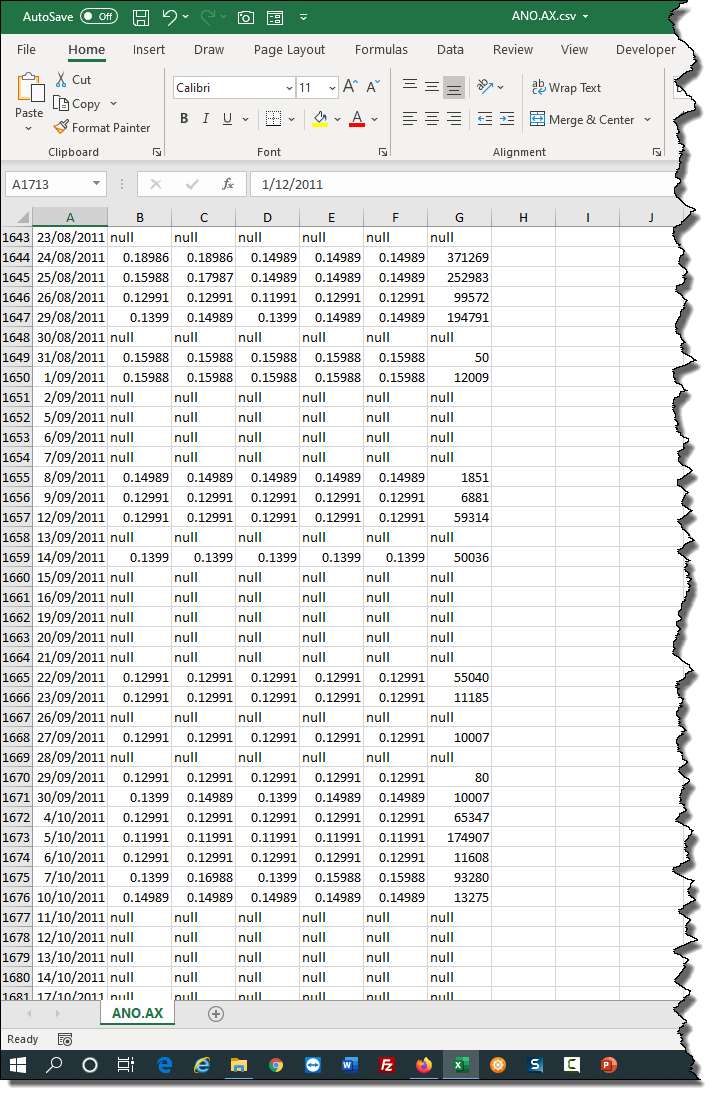Open the font size dropdown
Screen dimensions: 718x1095
[x=332, y=88]
